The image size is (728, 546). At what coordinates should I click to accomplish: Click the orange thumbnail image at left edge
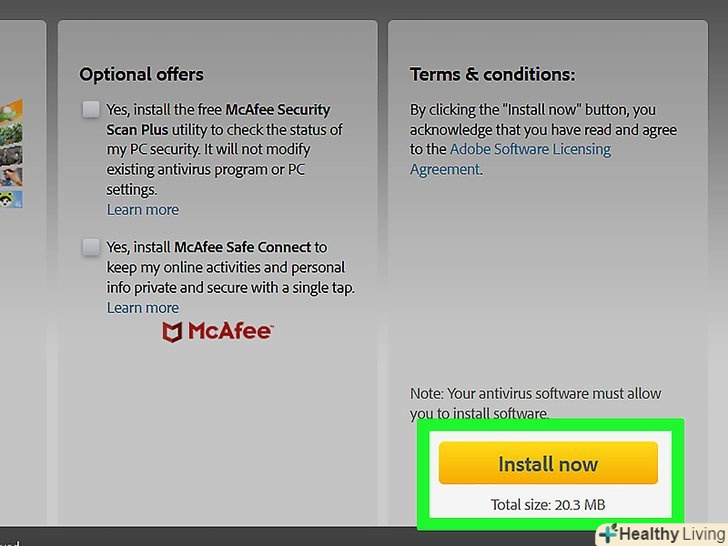coord(14,109)
